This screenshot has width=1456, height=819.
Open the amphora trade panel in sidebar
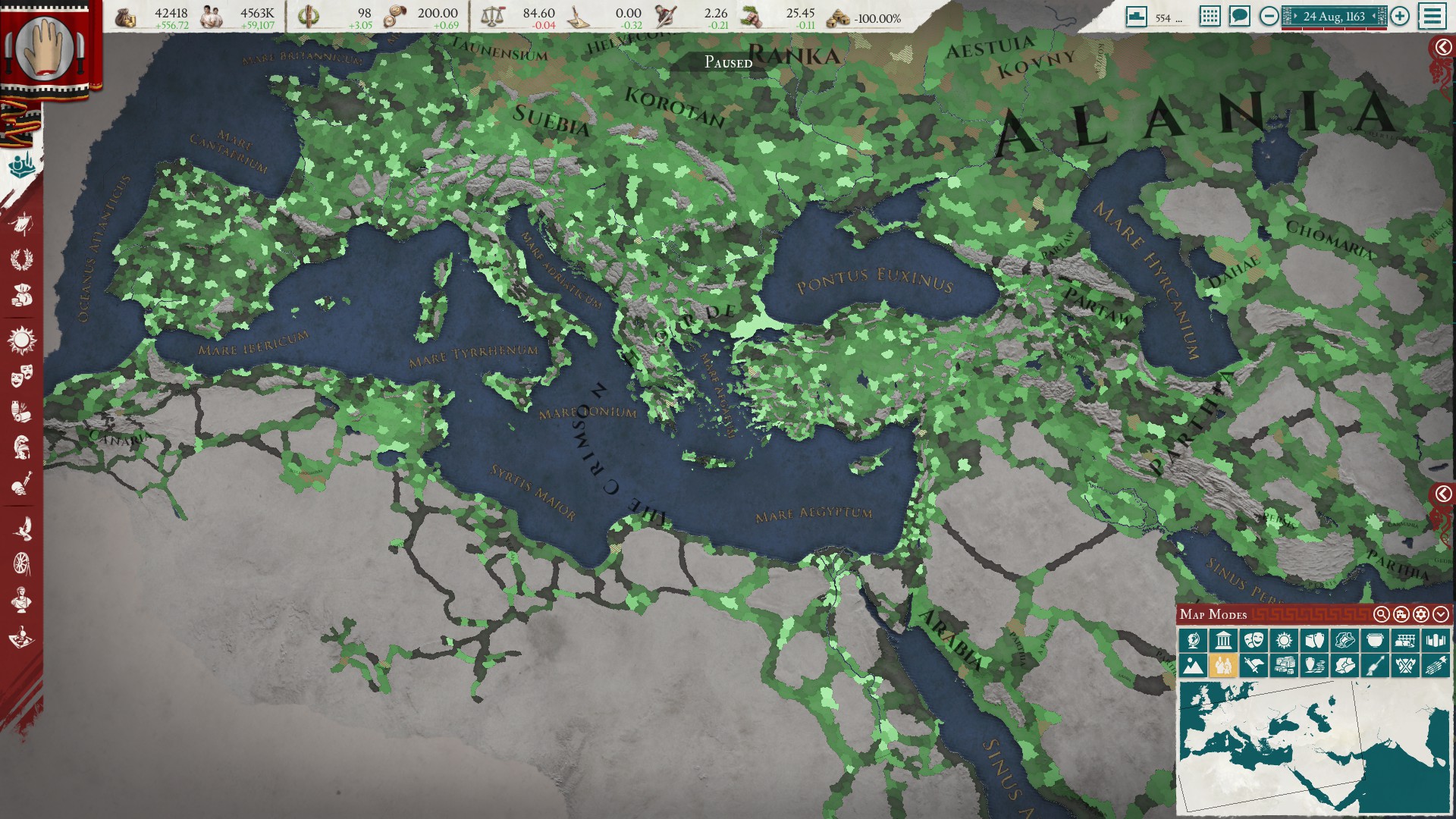coord(22,412)
